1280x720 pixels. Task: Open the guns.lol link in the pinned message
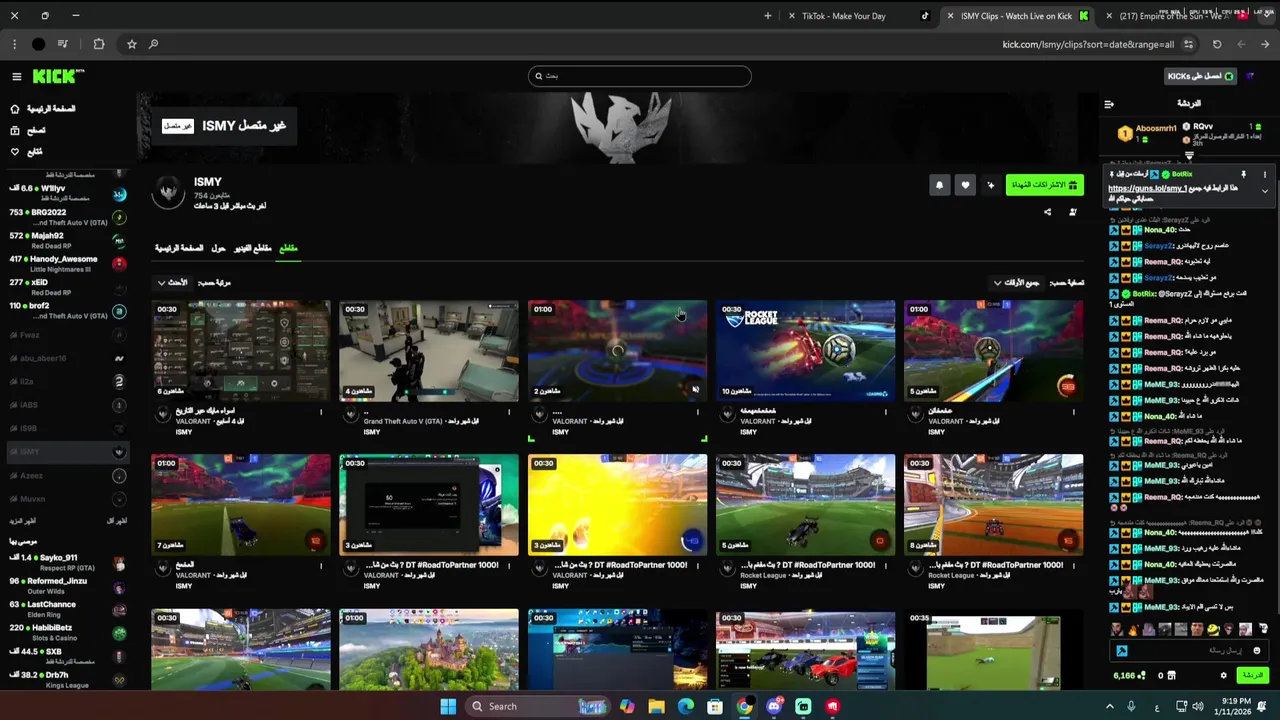point(1147,189)
